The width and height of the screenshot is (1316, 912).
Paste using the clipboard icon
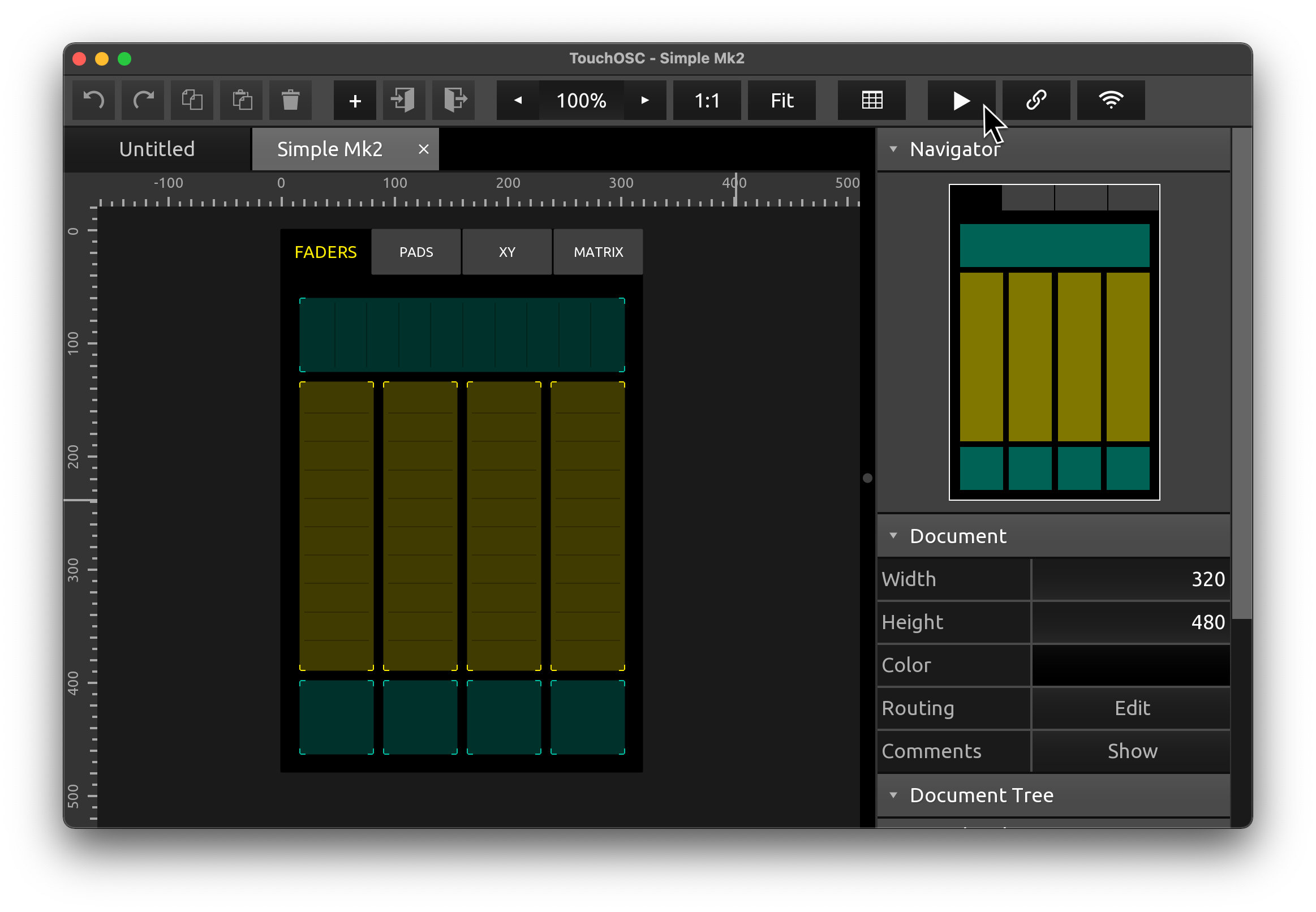(x=242, y=100)
